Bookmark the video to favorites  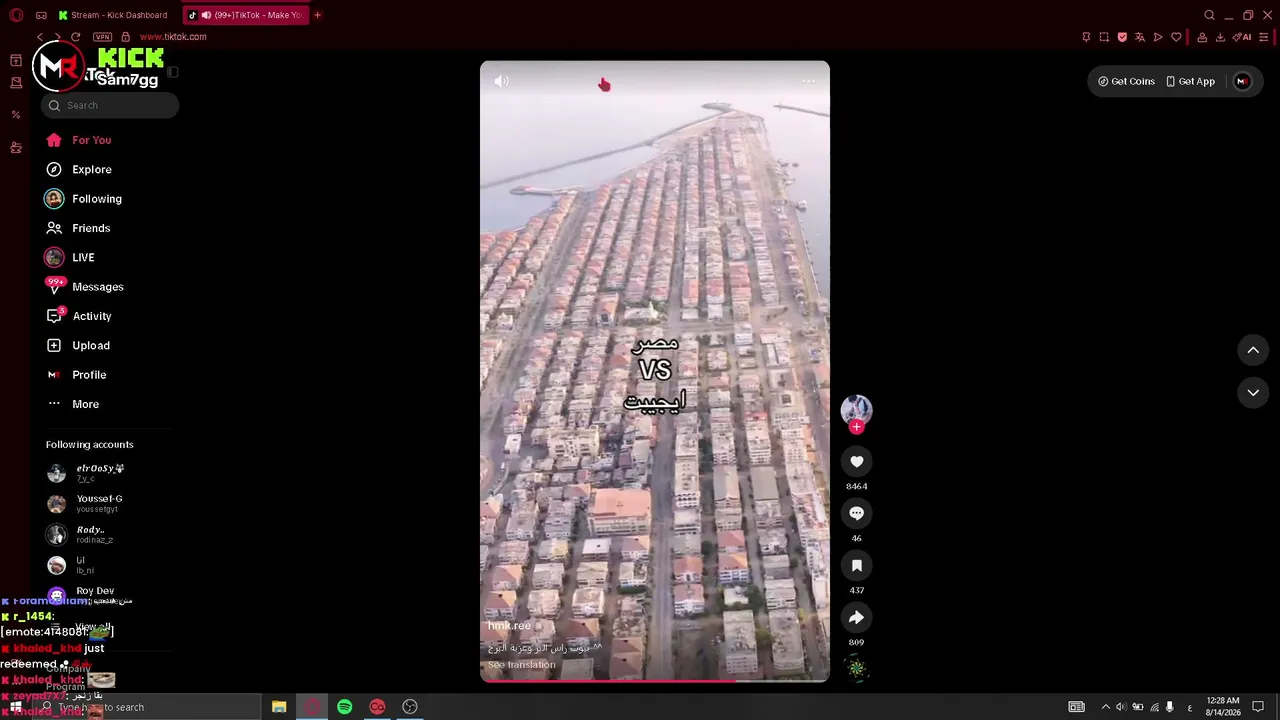pos(856,565)
